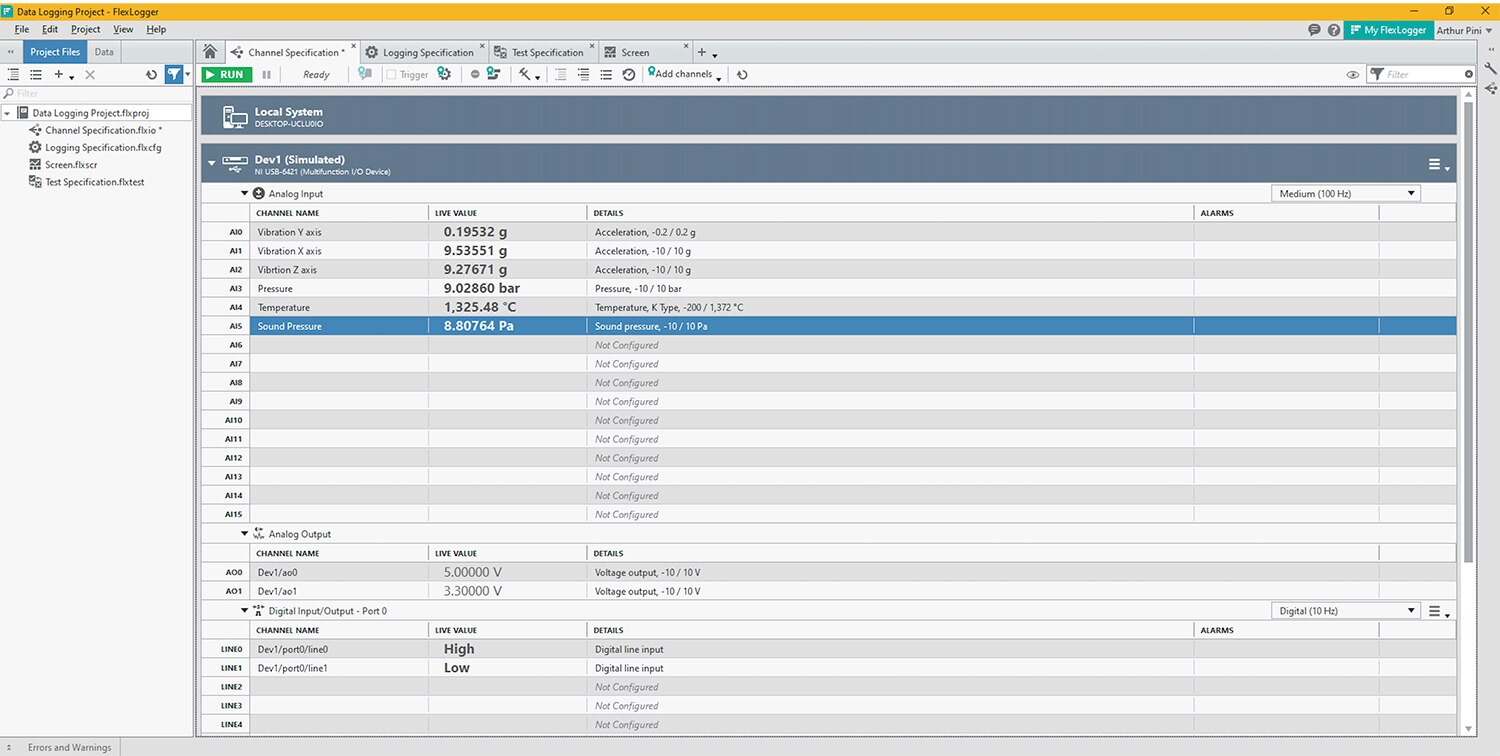Select the Temperature channel row
This screenshot has width=1500, height=756.
coord(828,308)
